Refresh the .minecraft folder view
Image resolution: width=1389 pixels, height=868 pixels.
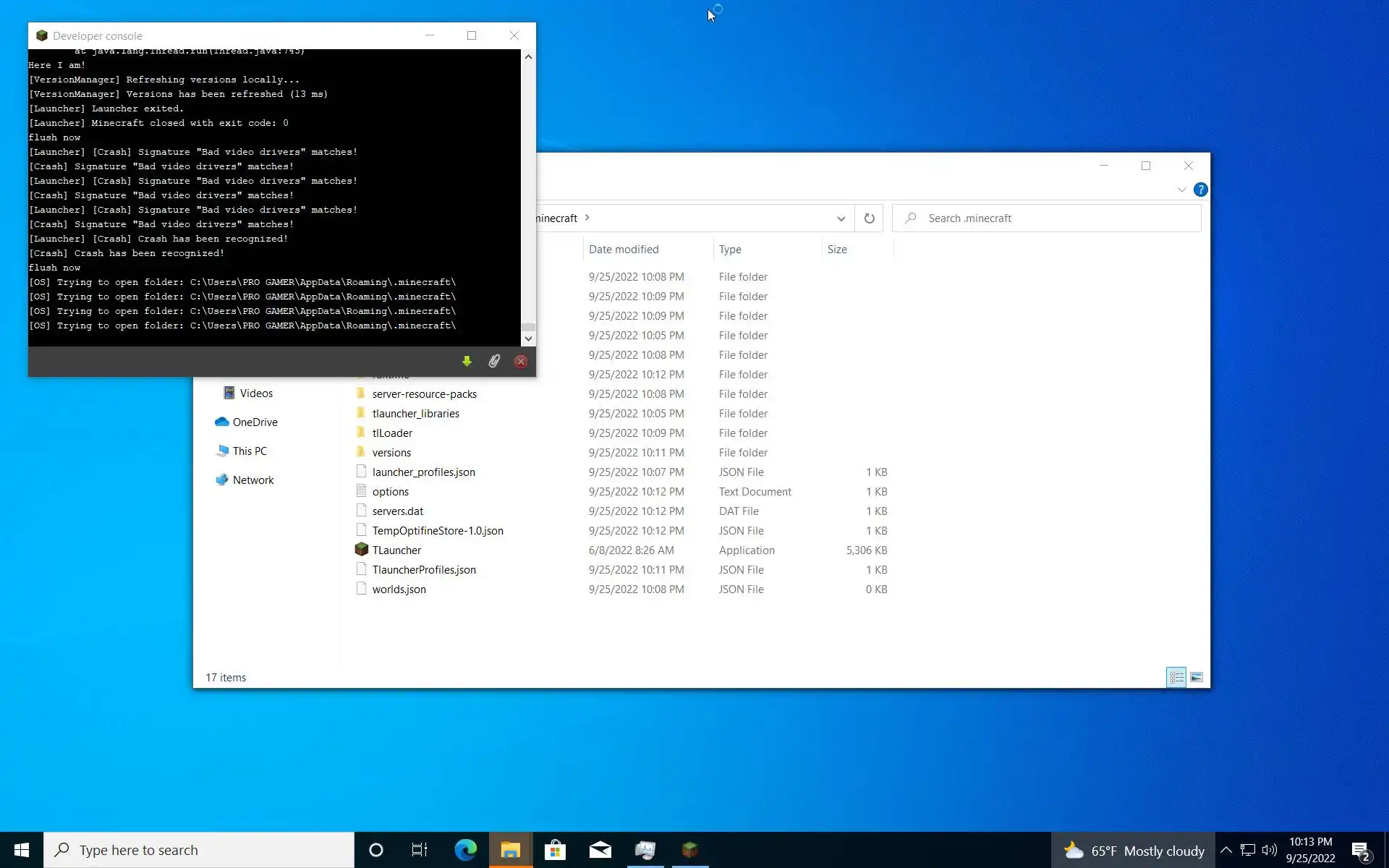pos(869,218)
